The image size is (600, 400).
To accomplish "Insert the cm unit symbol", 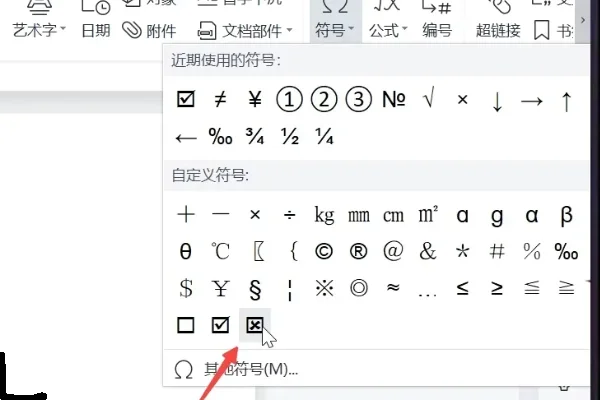I will [393, 216].
